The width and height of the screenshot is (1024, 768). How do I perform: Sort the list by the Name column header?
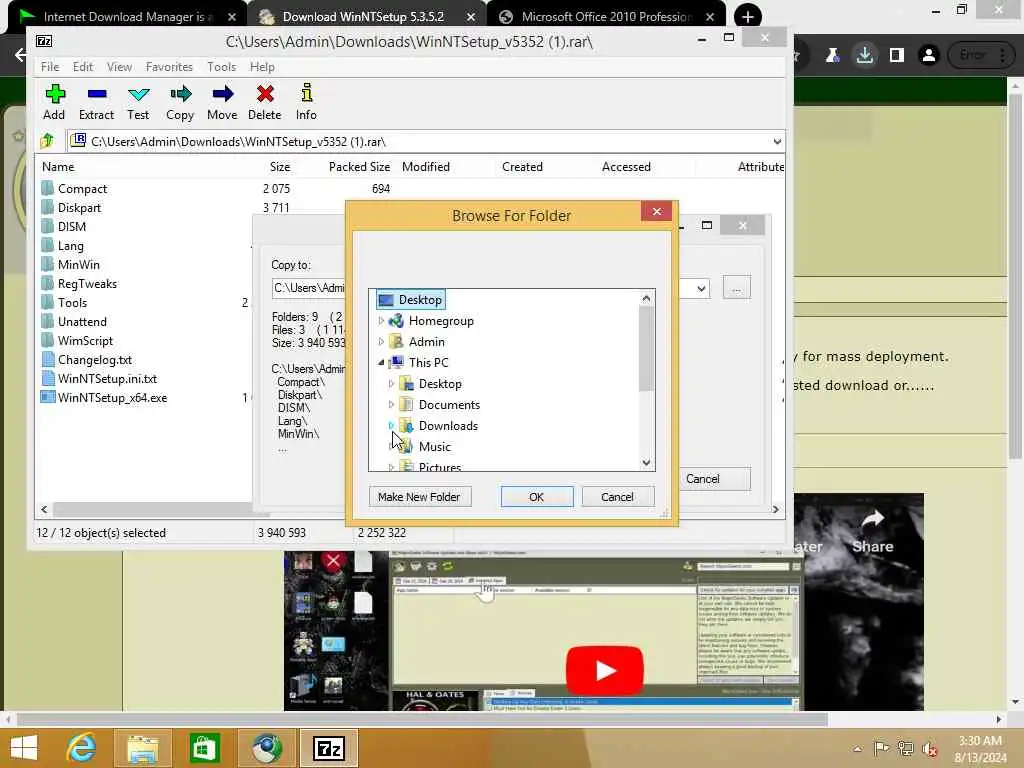click(x=58, y=167)
